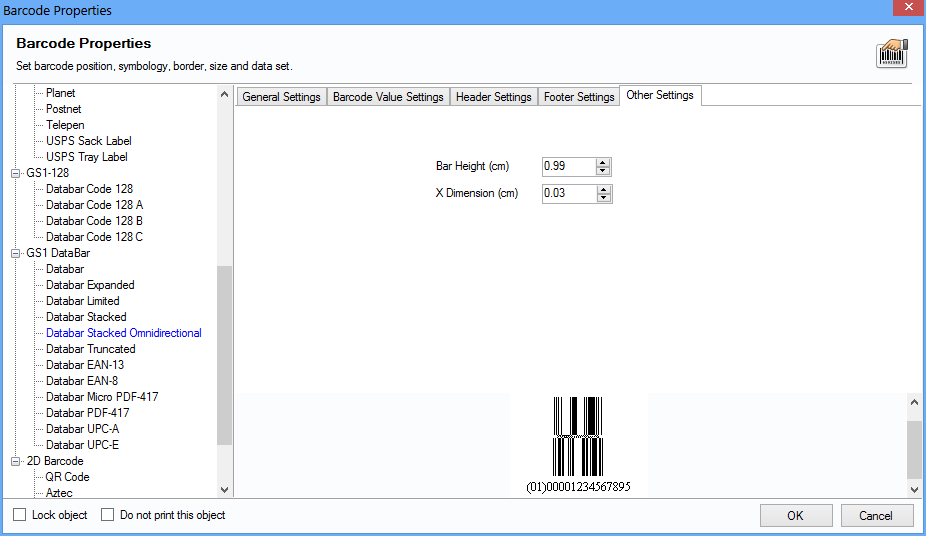Click the X Dimension input field
This screenshot has height=536, width=926.
coord(569,194)
